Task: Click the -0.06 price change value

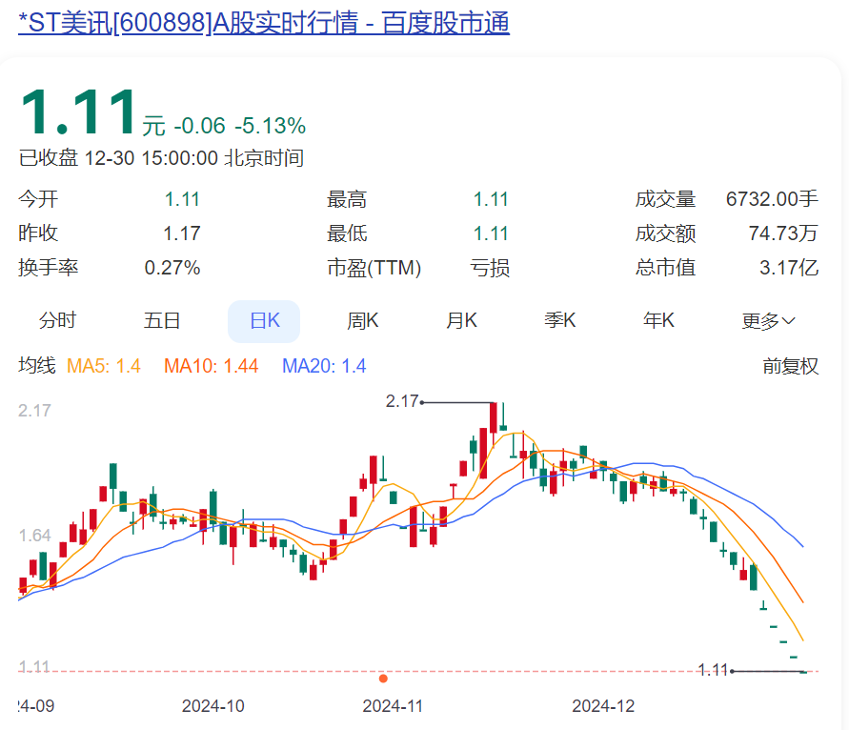Action: (x=199, y=126)
